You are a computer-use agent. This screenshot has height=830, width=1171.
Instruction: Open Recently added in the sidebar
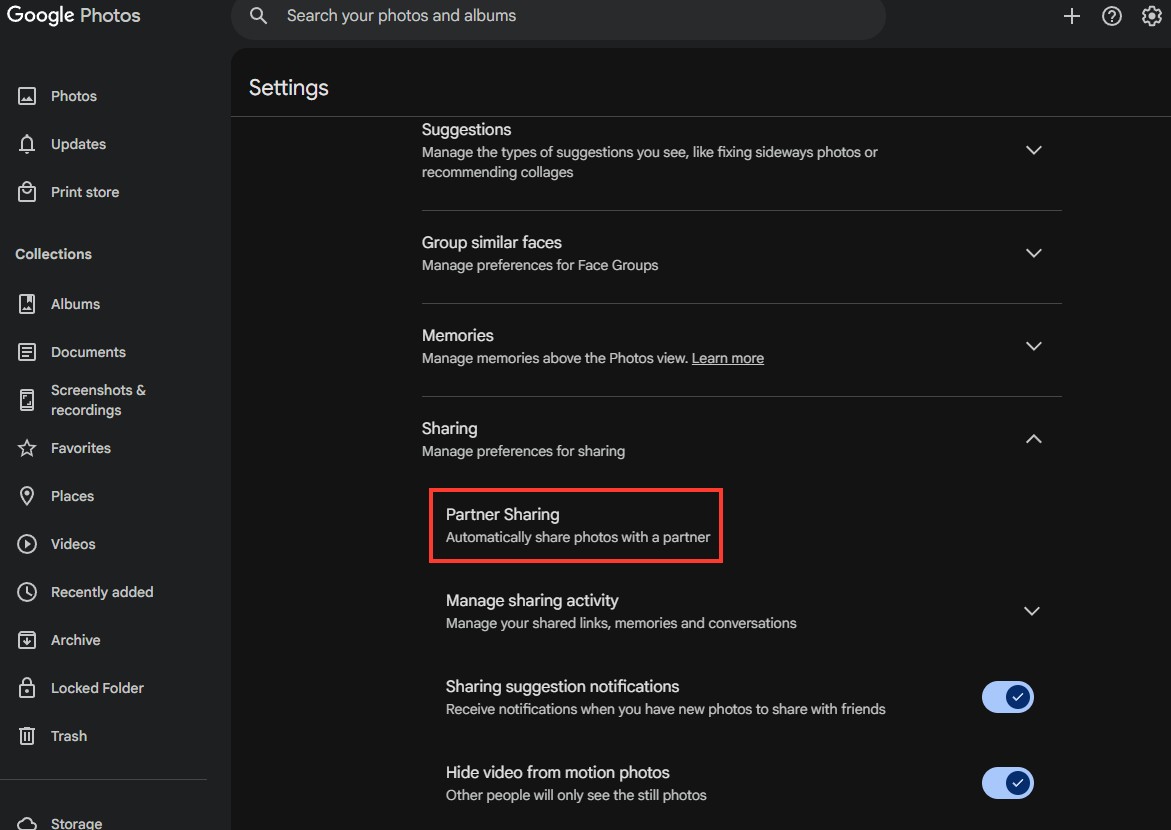102,592
